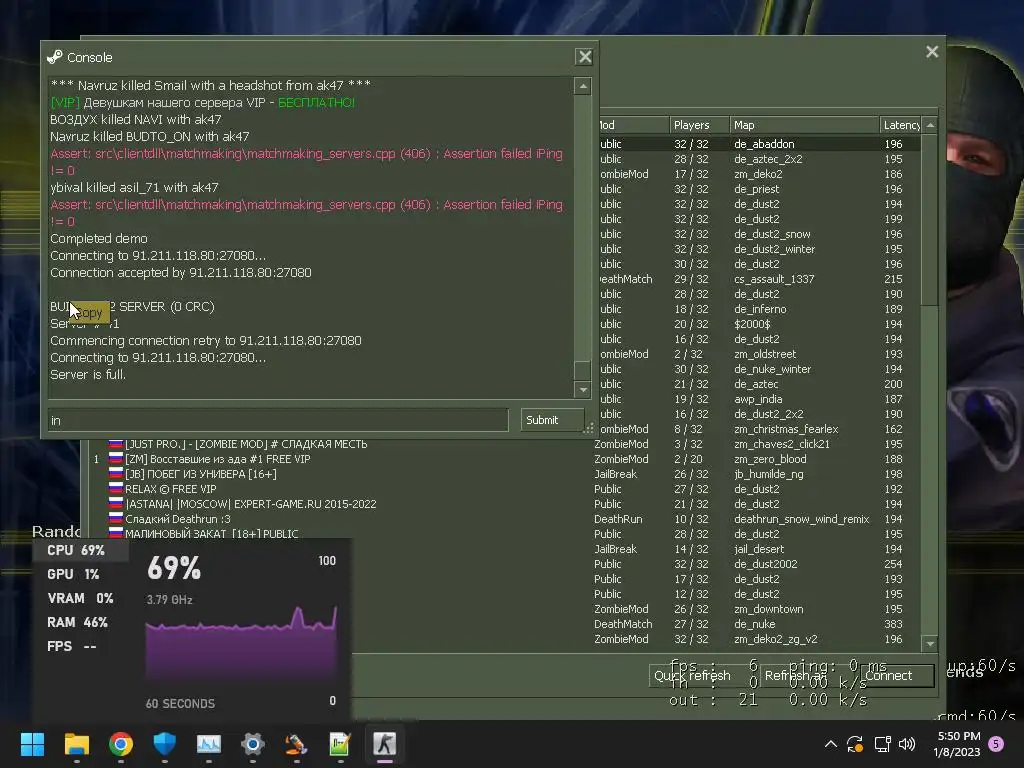
Task: Select jail_desert server row
Action: pyautogui.click(x=637, y=549)
